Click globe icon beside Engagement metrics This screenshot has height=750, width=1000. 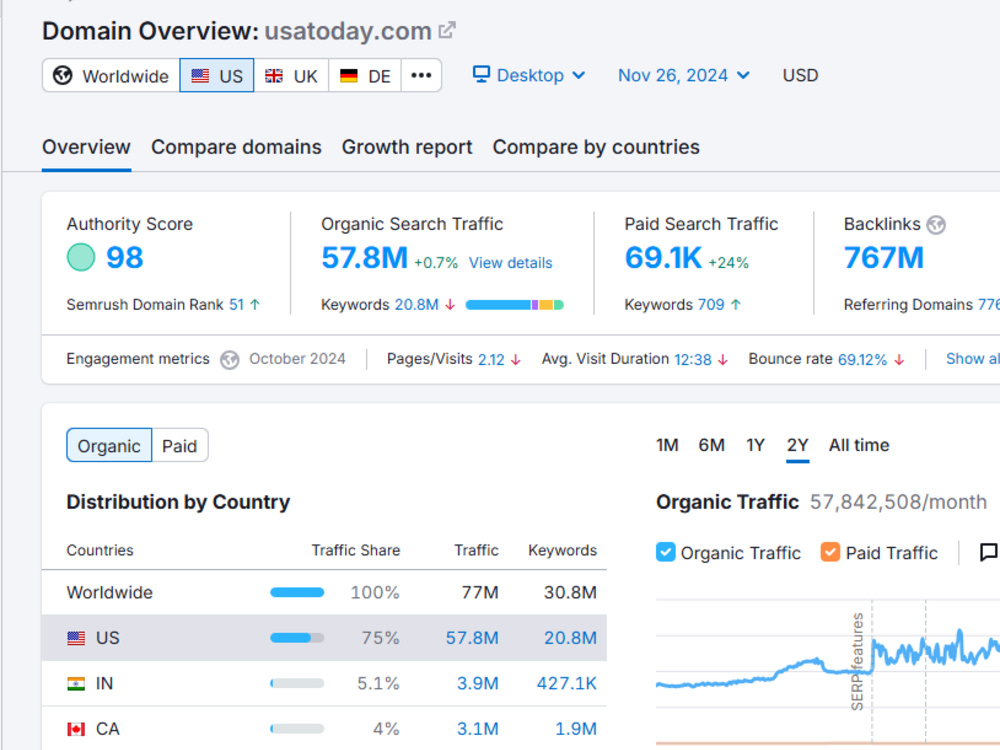[x=230, y=360]
